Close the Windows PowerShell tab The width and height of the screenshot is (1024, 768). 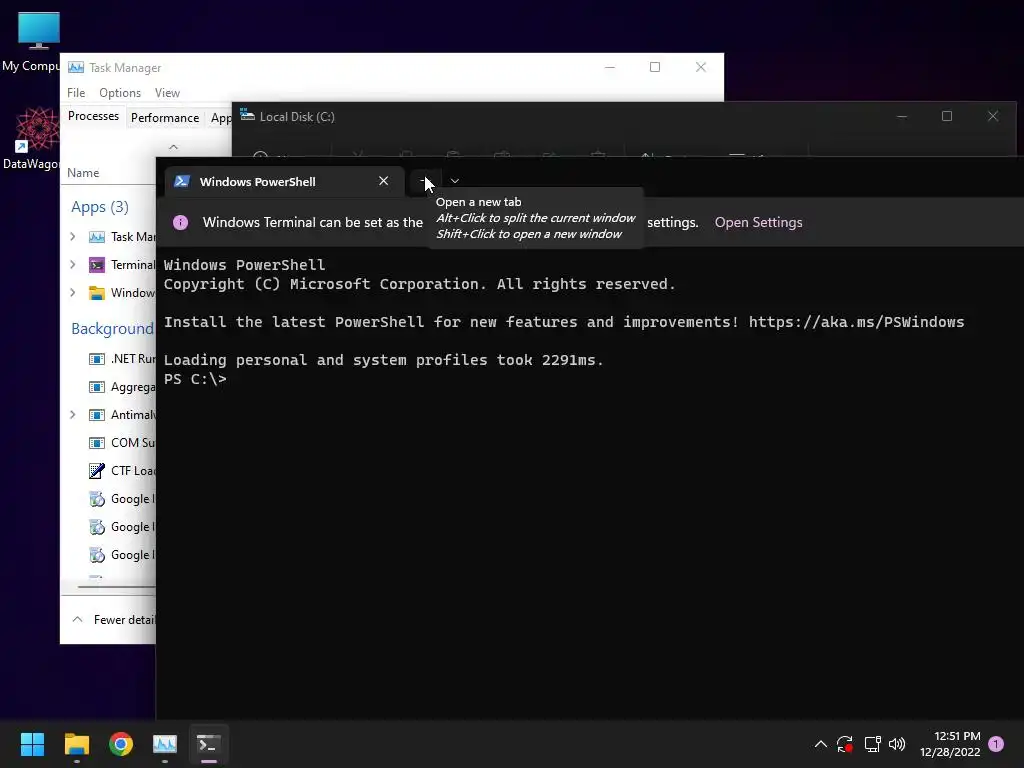tap(383, 181)
